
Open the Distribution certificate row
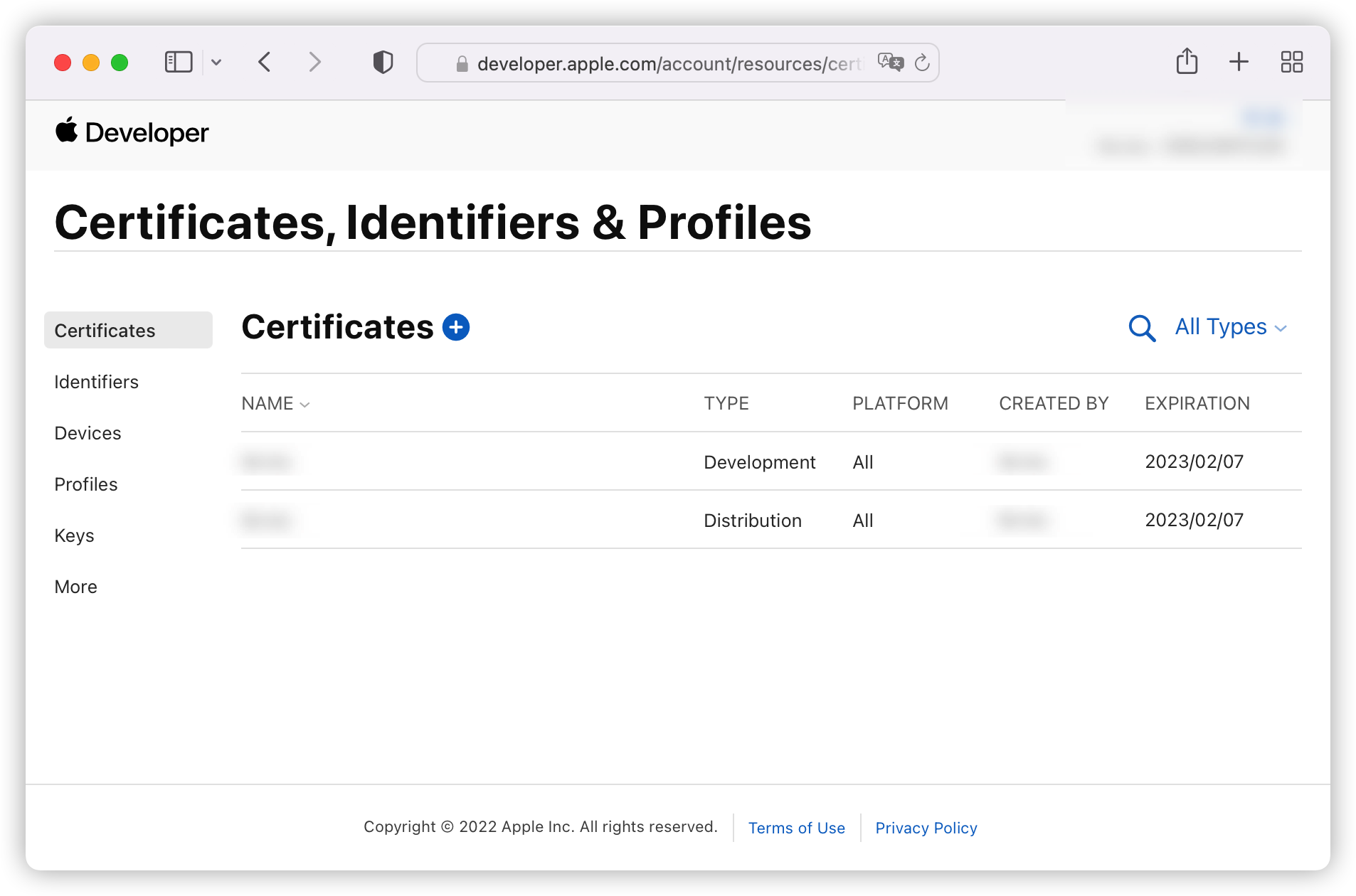click(x=771, y=520)
